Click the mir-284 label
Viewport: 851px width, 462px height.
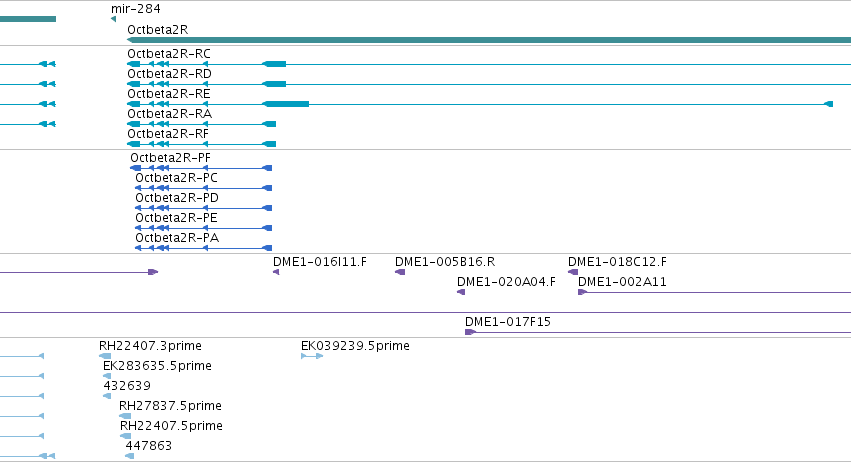(x=136, y=9)
